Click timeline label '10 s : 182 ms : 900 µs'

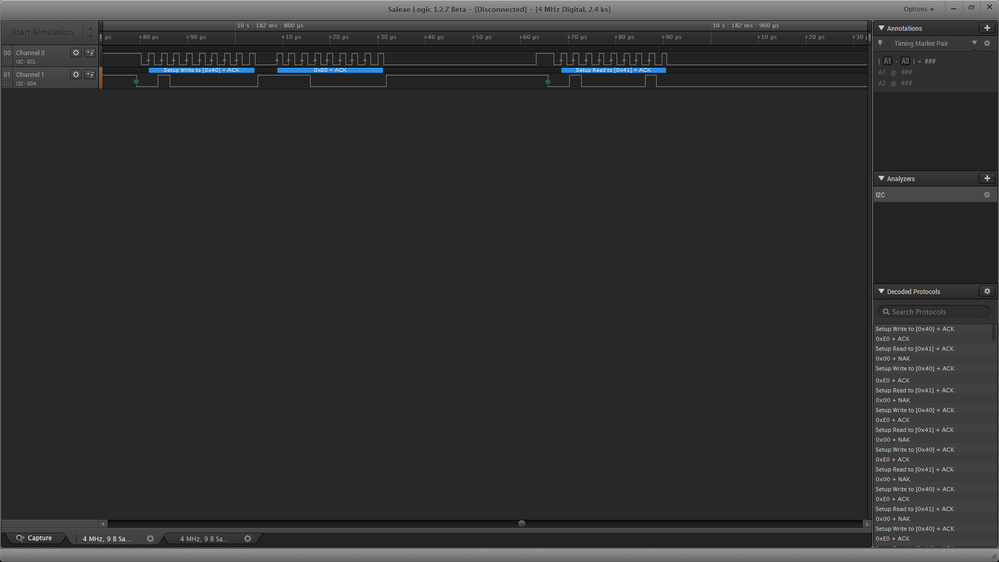(x=745, y=25)
